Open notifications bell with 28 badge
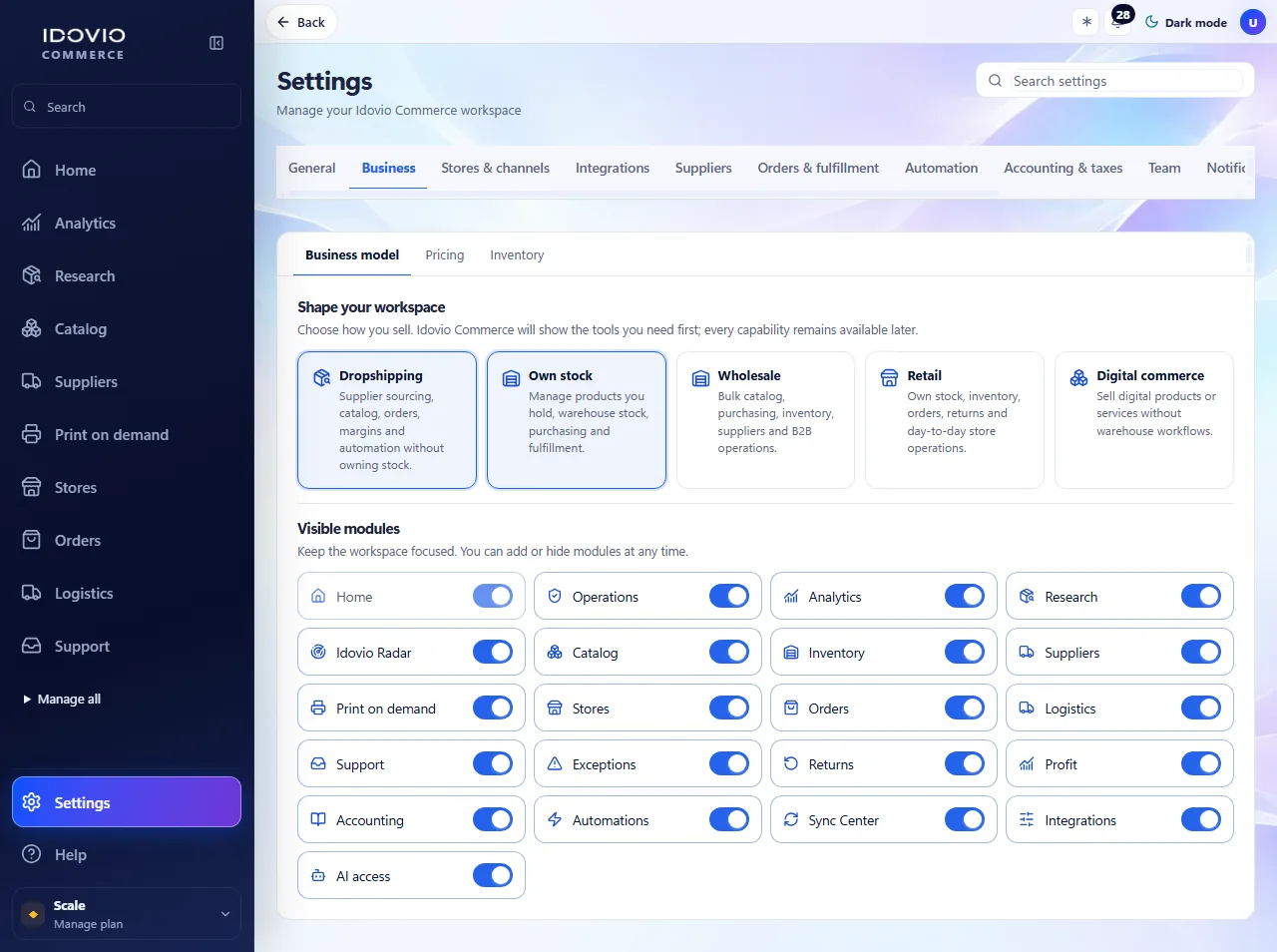This screenshot has height=952, width=1277. tap(1119, 22)
